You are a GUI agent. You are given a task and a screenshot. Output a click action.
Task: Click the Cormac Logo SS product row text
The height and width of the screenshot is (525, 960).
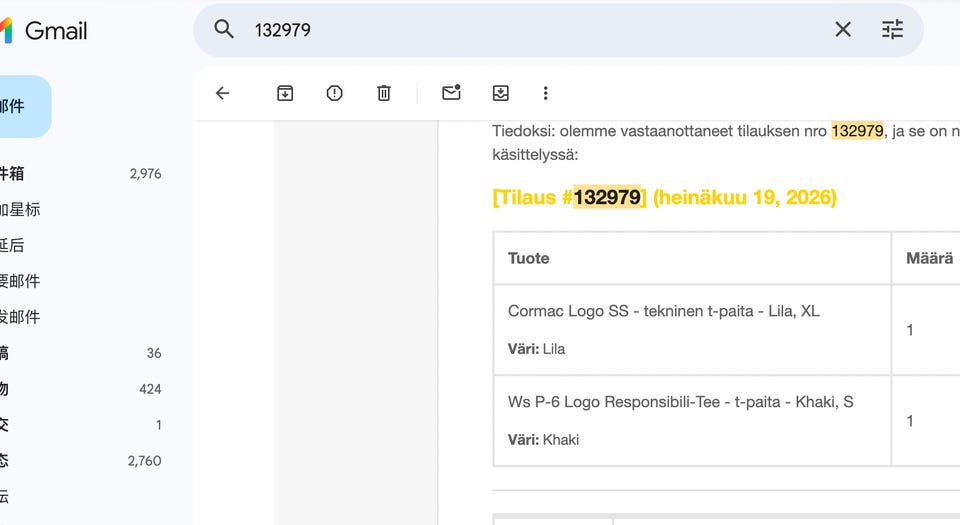point(664,311)
